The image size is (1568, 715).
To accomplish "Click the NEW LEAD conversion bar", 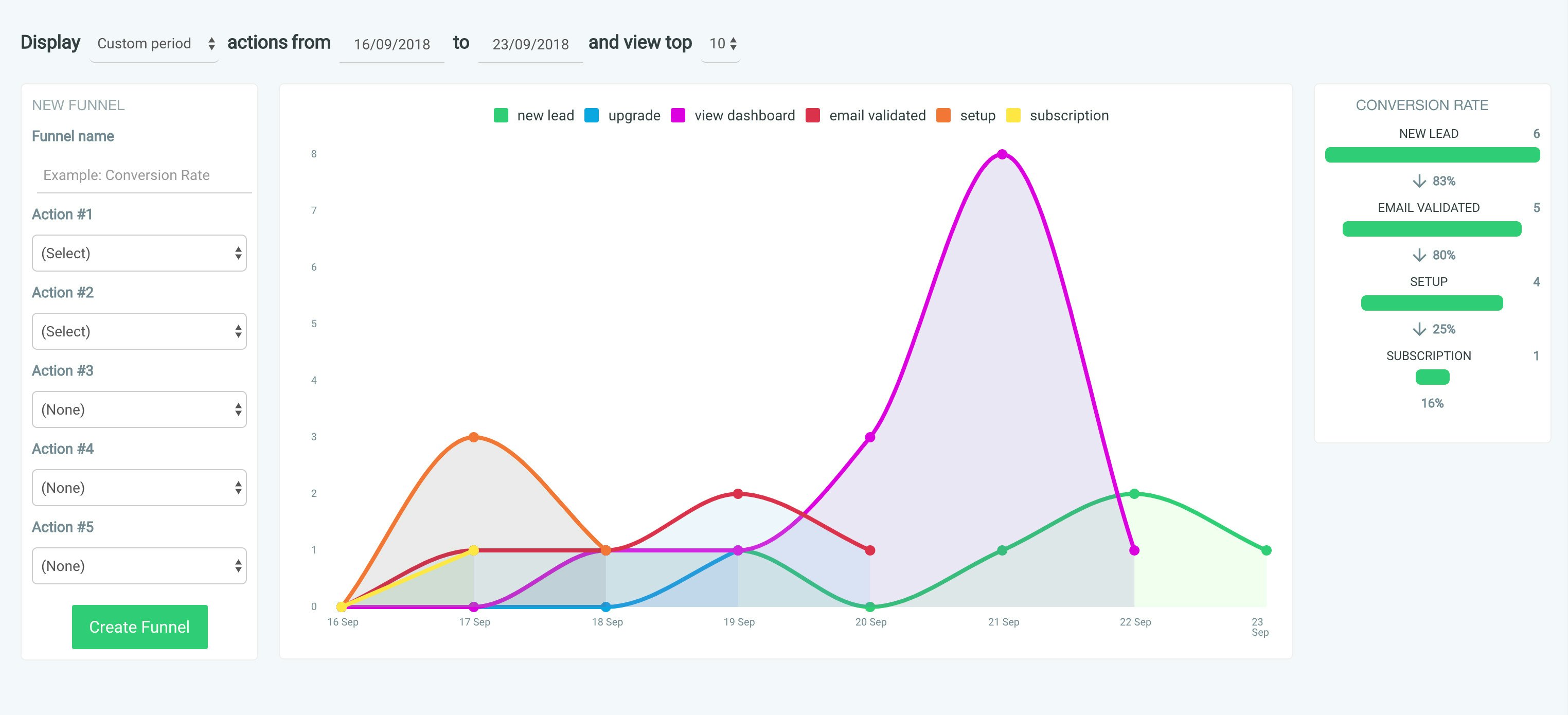I will (x=1432, y=155).
